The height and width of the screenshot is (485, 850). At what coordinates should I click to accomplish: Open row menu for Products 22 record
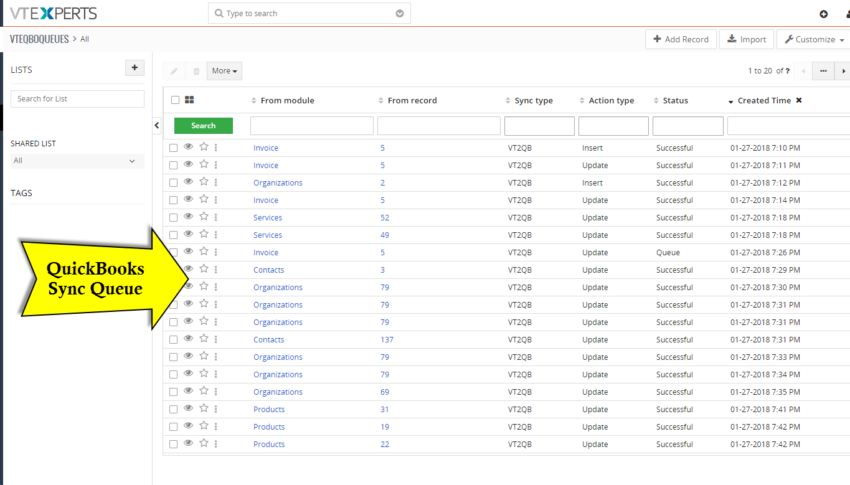point(216,444)
